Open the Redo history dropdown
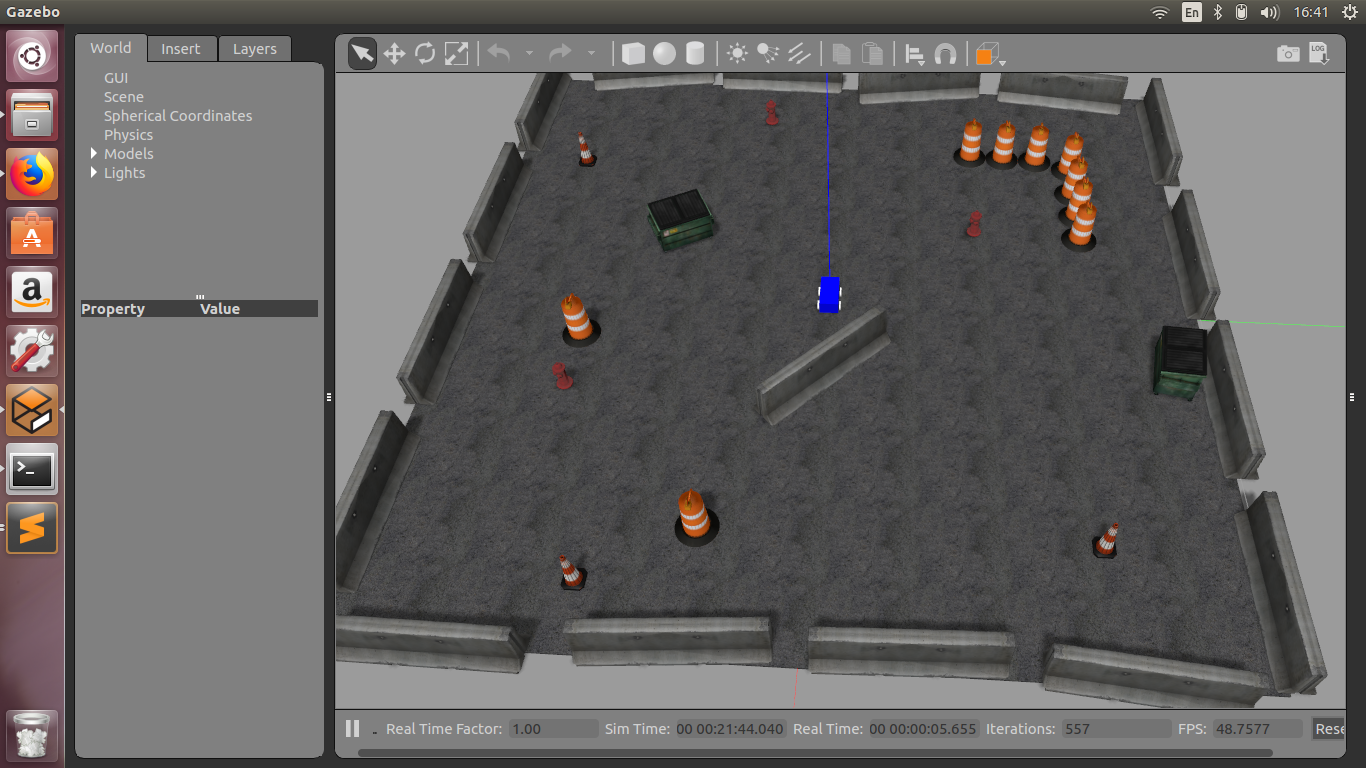The height and width of the screenshot is (768, 1366). tap(592, 53)
